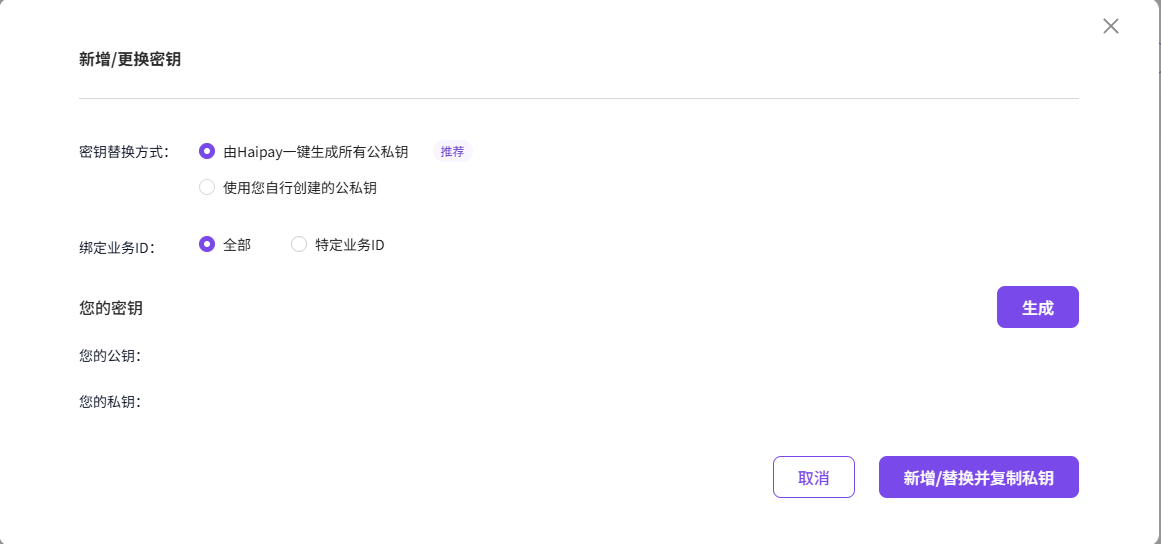Image resolution: width=1161 pixels, height=544 pixels.
Task: Click the 生成 button
Action: (x=1037, y=307)
